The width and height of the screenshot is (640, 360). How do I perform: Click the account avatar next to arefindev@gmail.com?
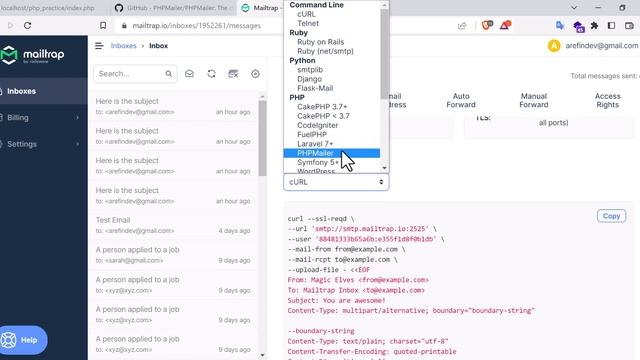coord(554,46)
